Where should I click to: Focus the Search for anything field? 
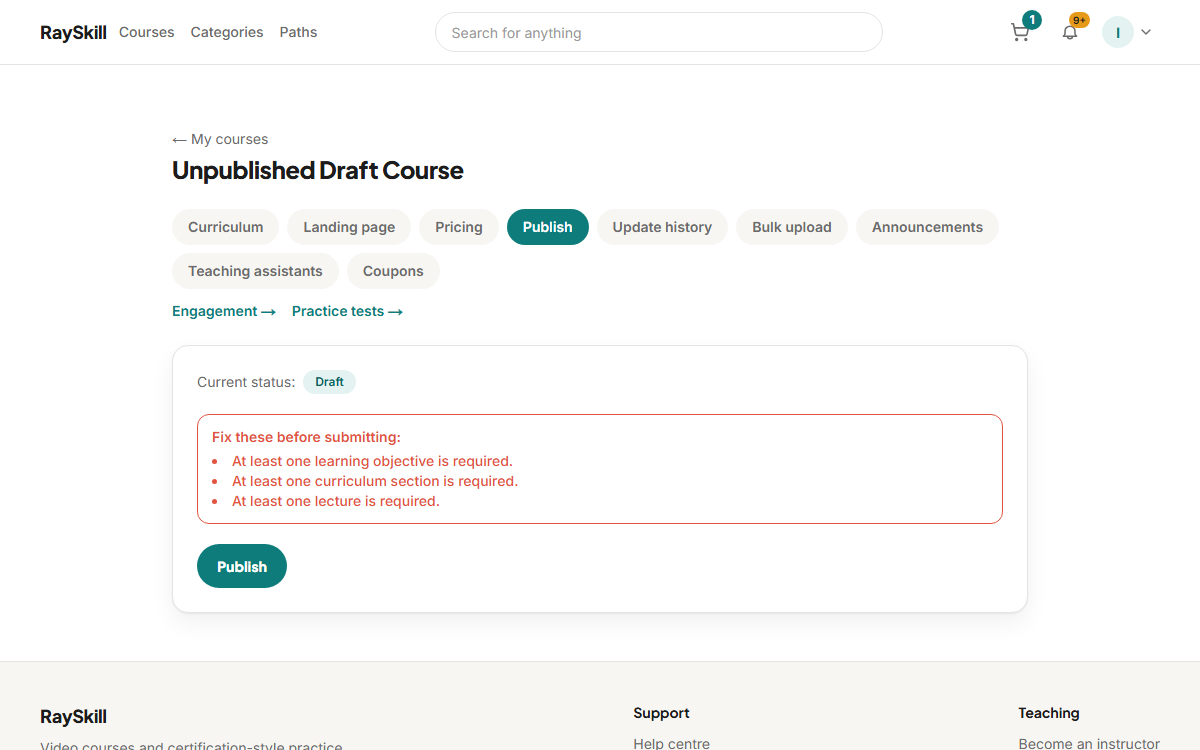[x=659, y=32]
